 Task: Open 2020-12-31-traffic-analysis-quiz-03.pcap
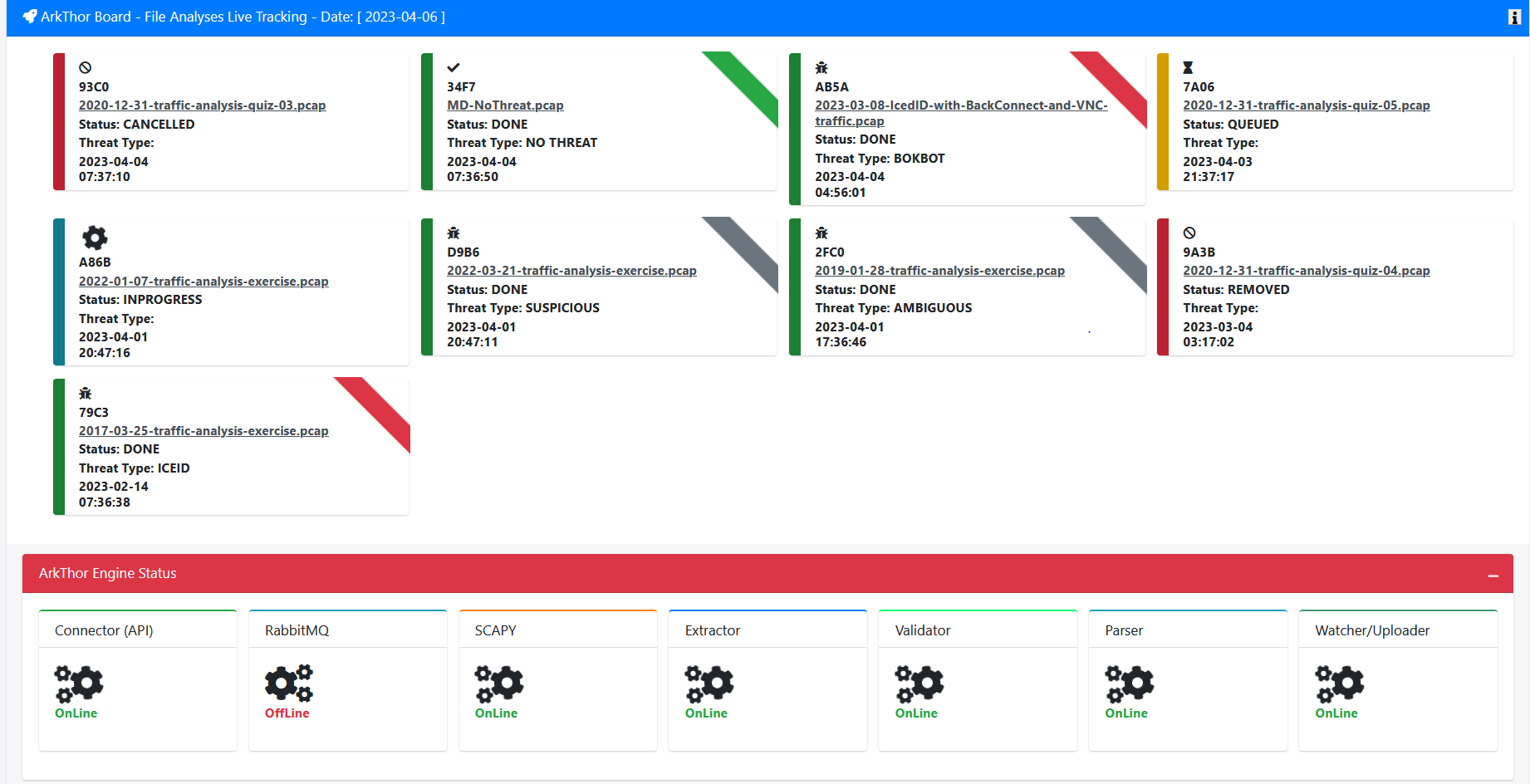click(202, 105)
